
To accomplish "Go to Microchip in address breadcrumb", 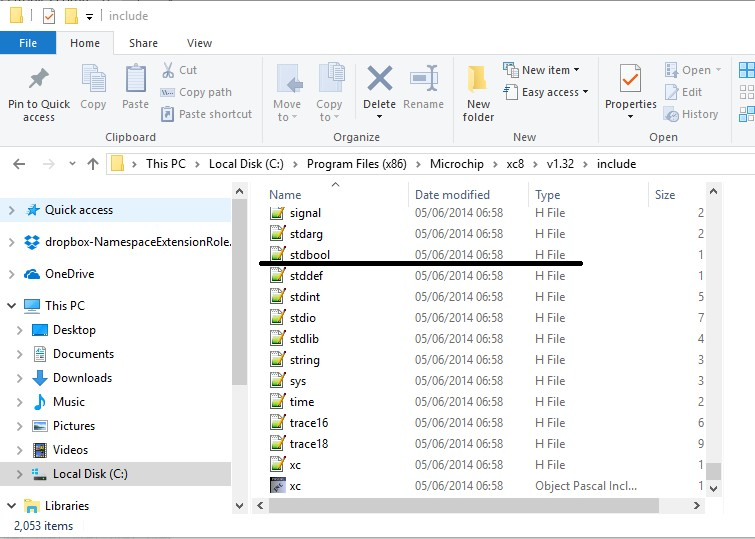I will [x=456, y=164].
